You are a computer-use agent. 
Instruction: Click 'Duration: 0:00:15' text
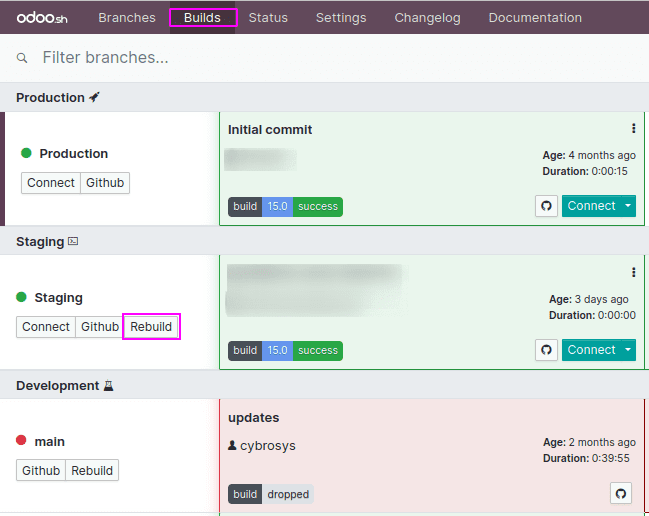585,171
